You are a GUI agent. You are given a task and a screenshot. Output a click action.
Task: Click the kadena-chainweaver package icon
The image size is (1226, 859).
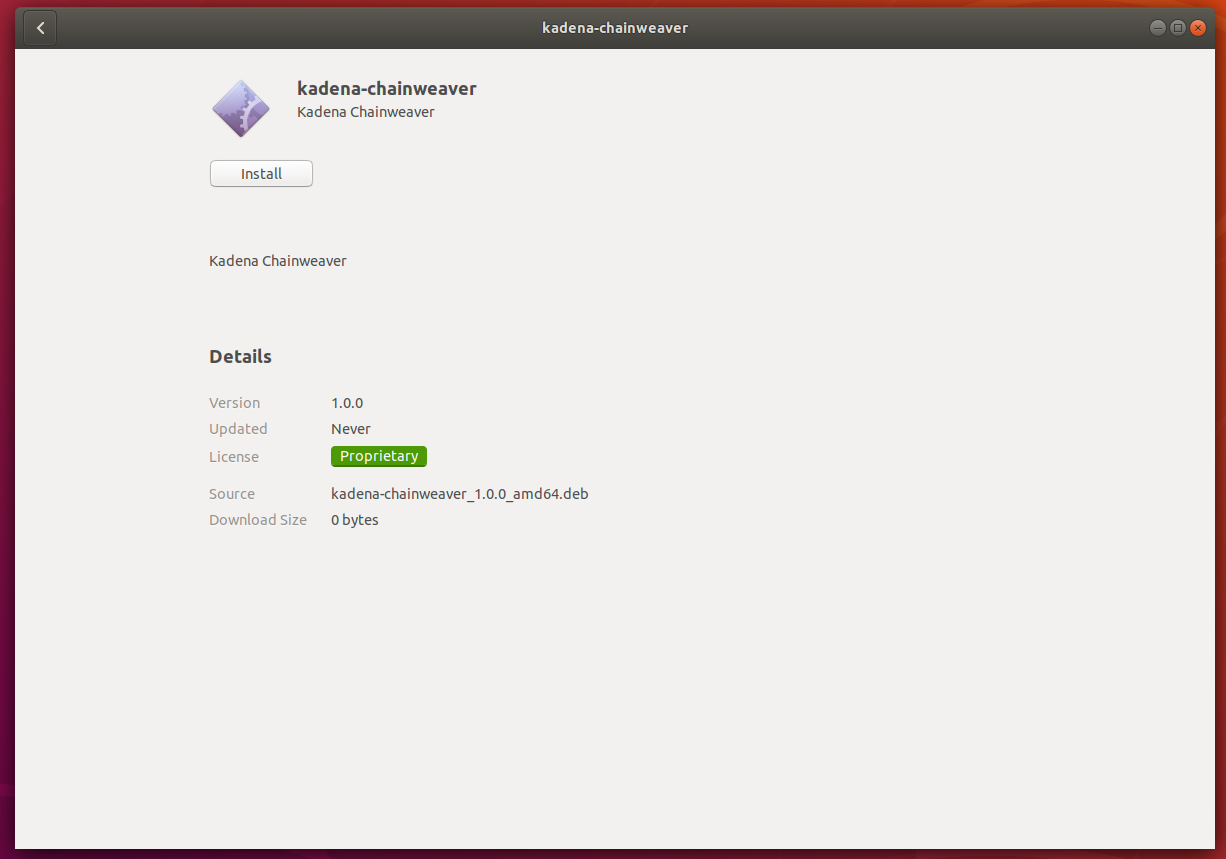[x=241, y=108]
